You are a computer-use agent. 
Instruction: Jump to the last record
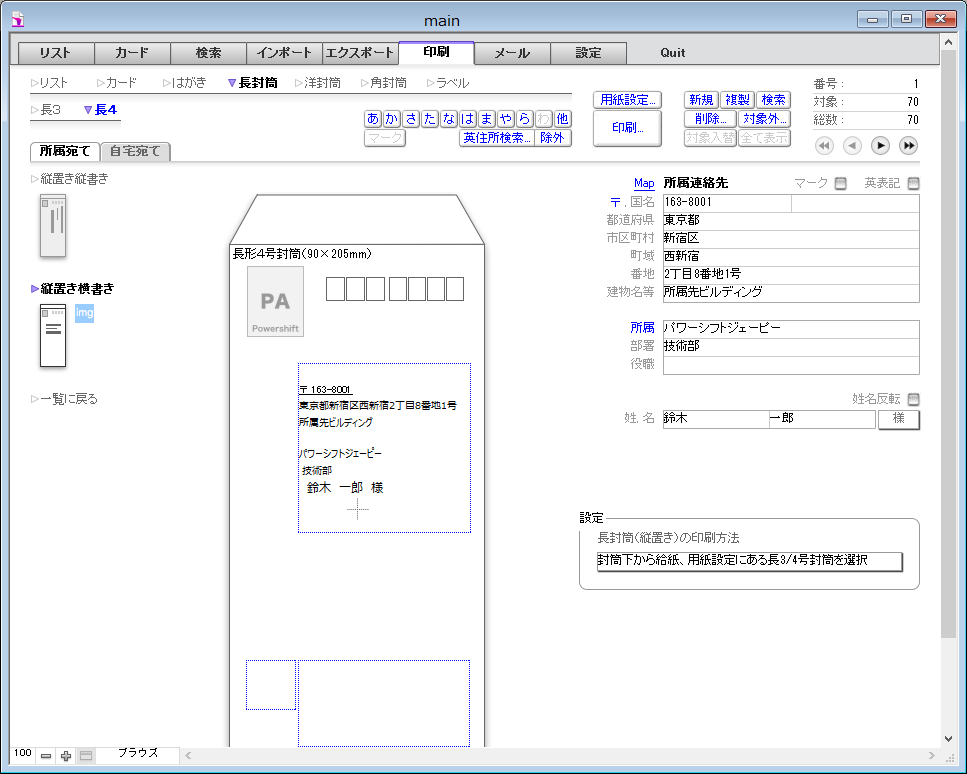(908, 146)
